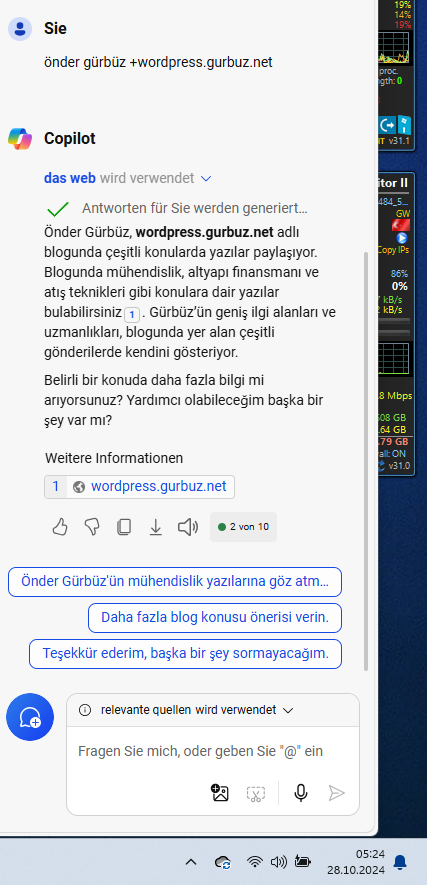This screenshot has width=427, height=885.
Task: Copy the Copilot response
Action: [124, 527]
